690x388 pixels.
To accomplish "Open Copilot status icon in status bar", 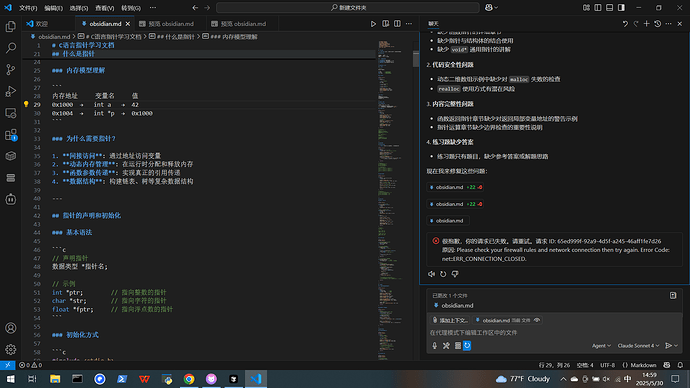I will coord(667,365).
